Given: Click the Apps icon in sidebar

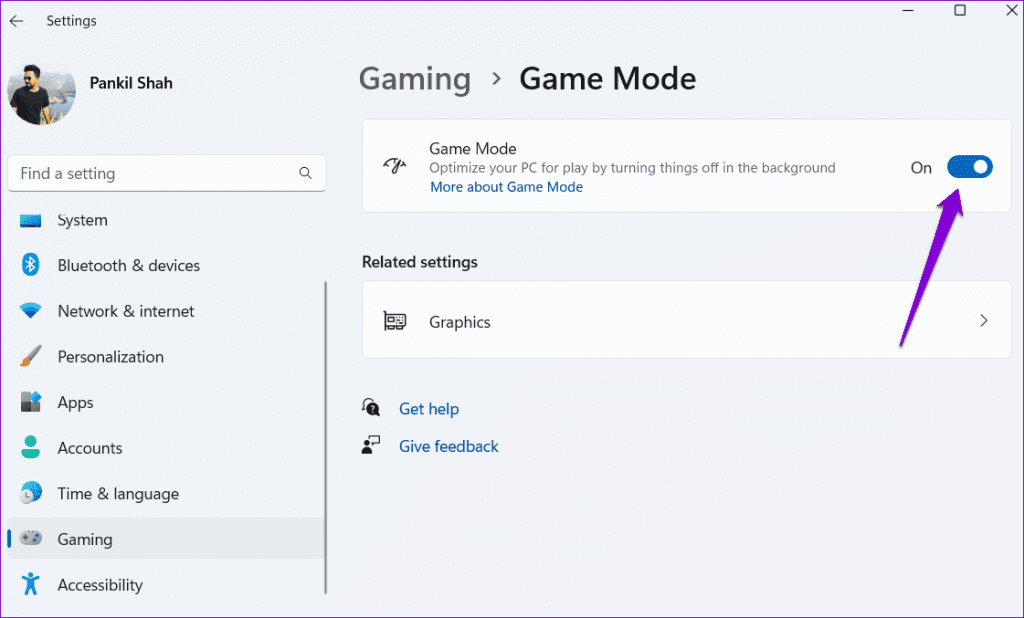Looking at the screenshot, I should point(31,402).
